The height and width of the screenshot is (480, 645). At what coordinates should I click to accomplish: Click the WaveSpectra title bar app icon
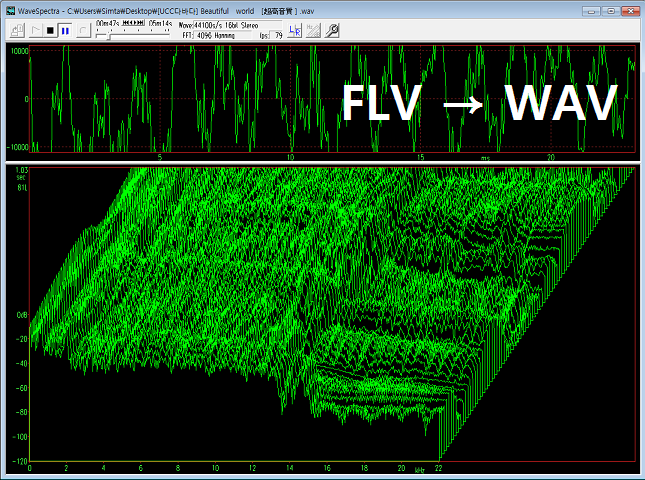click(x=10, y=8)
